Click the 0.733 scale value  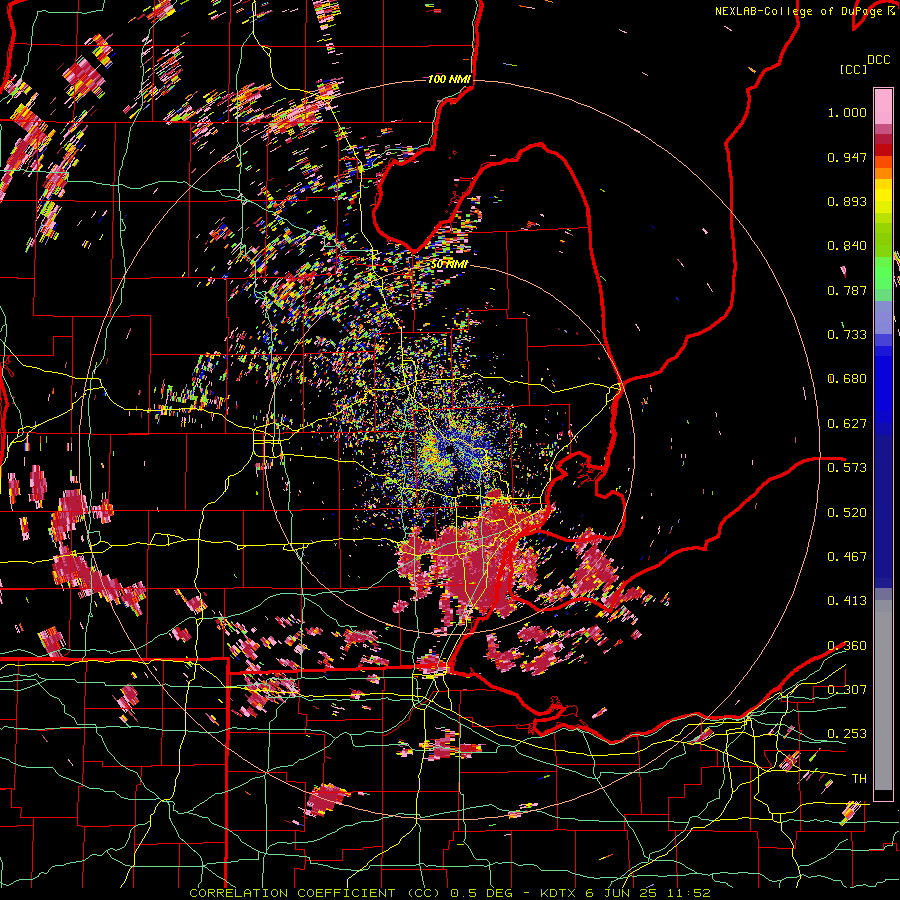point(847,335)
